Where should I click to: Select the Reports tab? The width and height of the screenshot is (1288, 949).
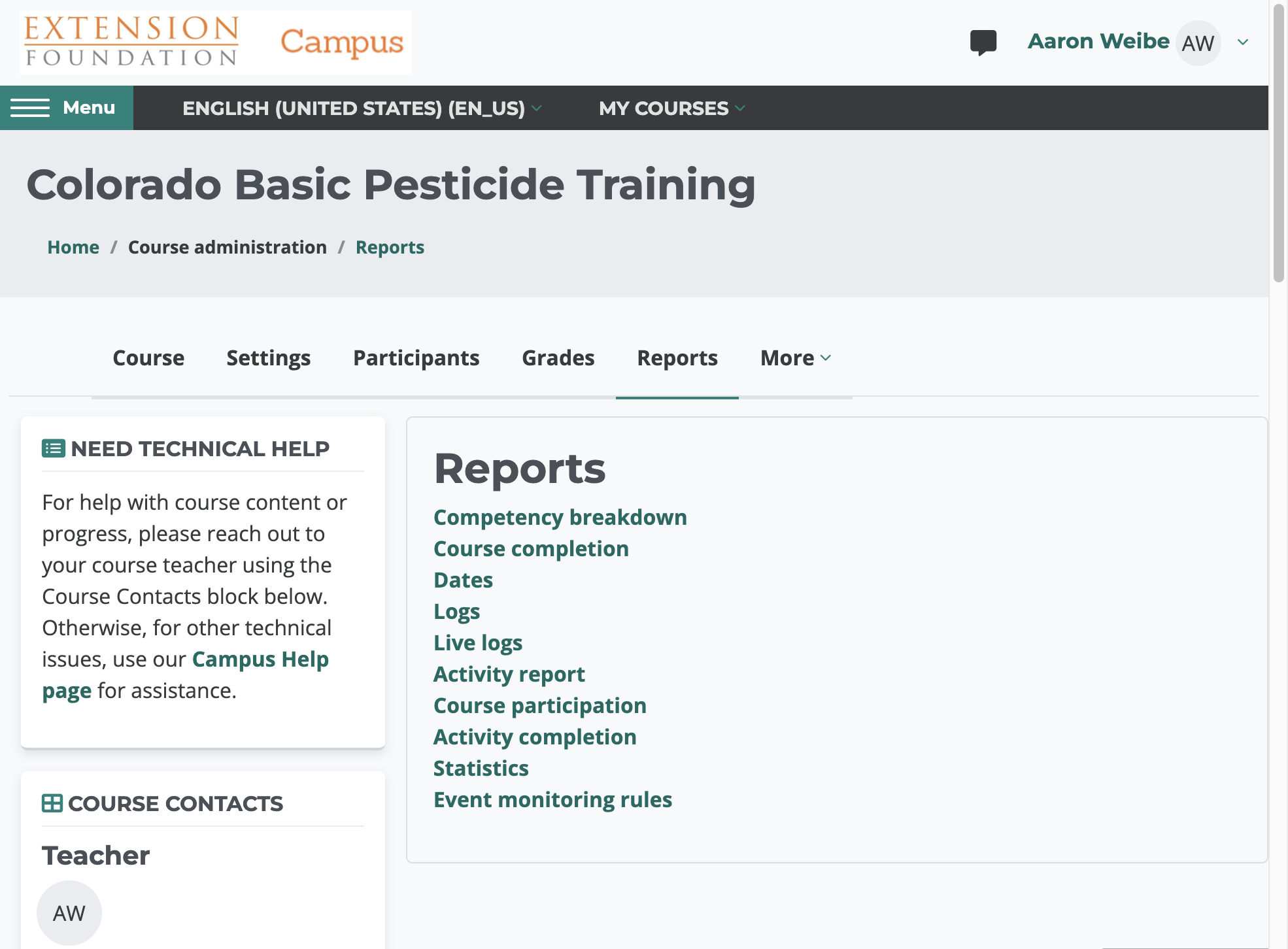[677, 358]
